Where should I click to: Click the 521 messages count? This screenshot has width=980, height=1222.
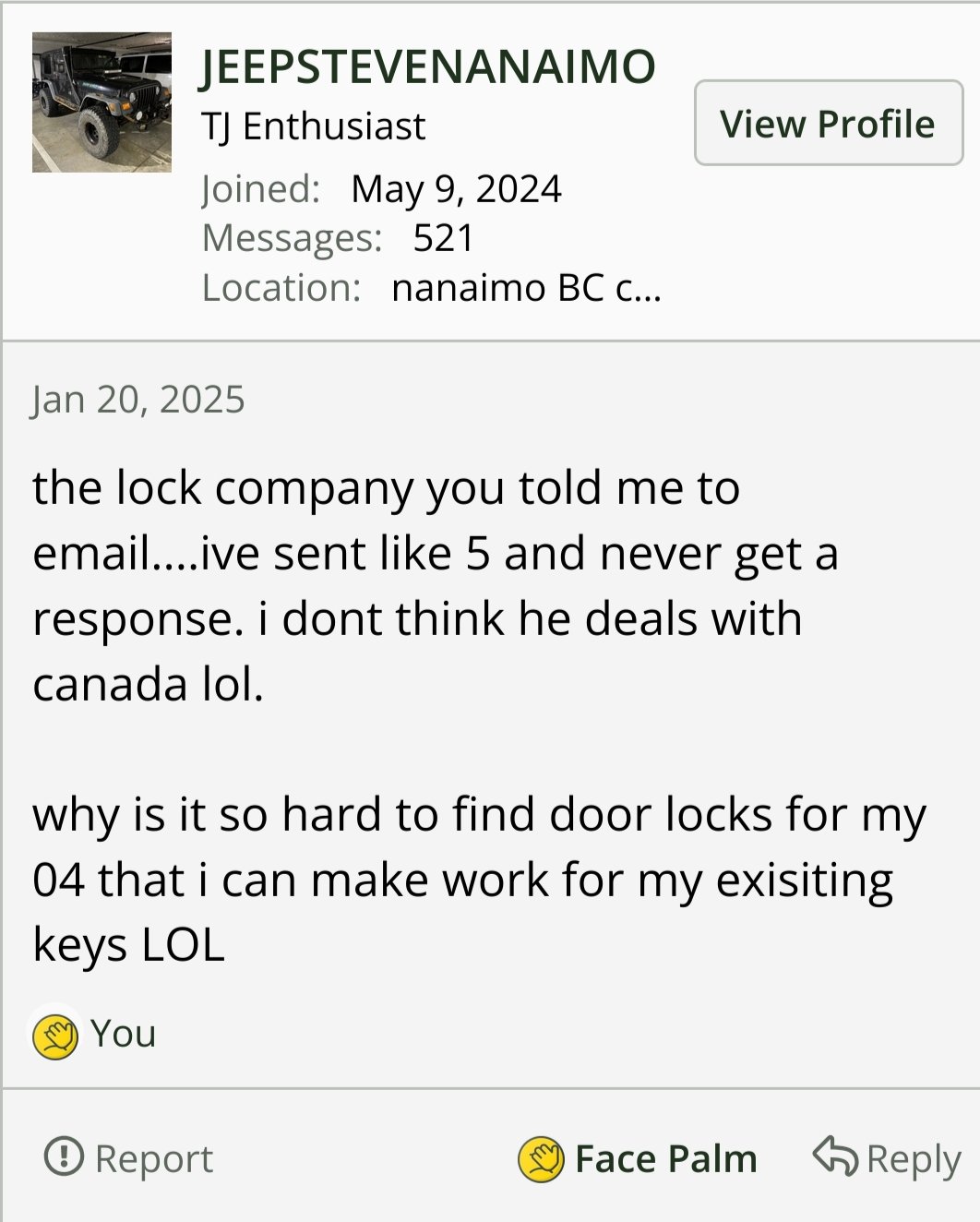(444, 238)
